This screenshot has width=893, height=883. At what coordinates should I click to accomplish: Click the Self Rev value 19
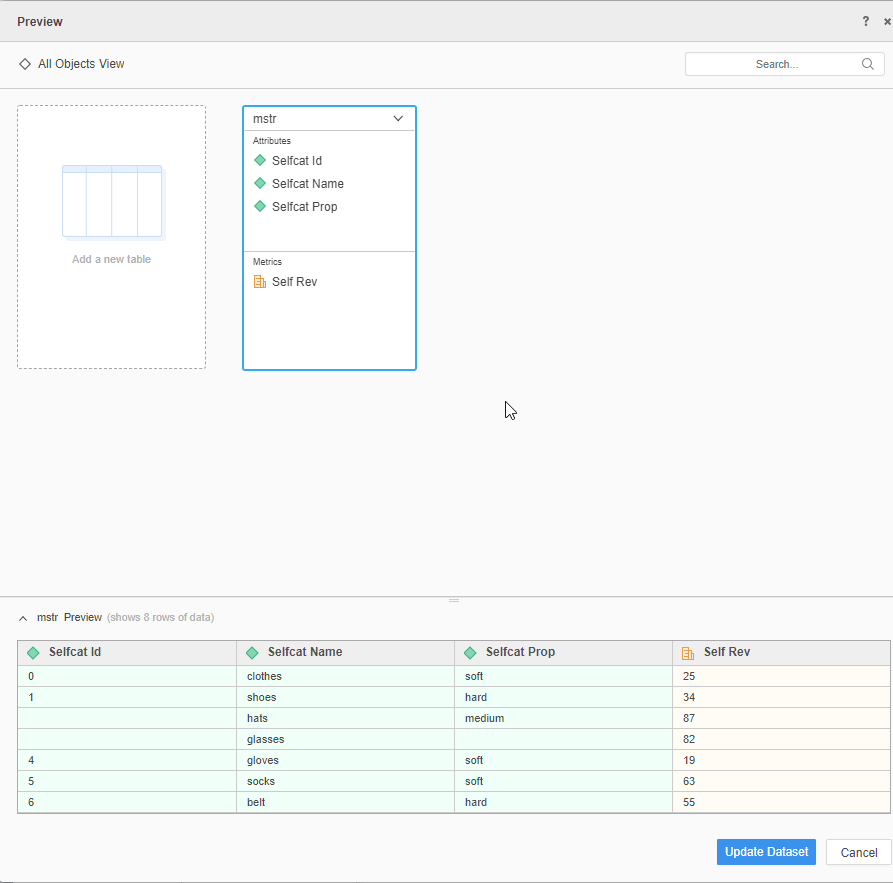click(781, 761)
